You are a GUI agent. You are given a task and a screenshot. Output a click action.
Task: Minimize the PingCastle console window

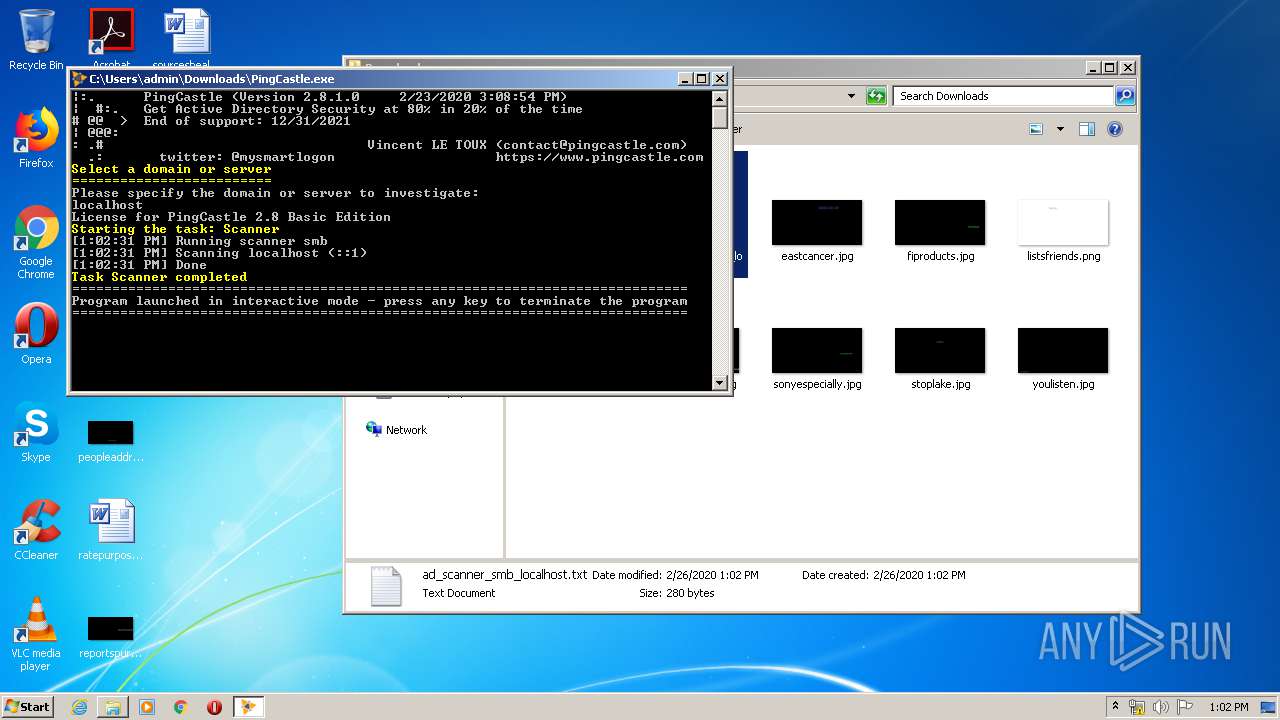pyautogui.click(x=685, y=79)
